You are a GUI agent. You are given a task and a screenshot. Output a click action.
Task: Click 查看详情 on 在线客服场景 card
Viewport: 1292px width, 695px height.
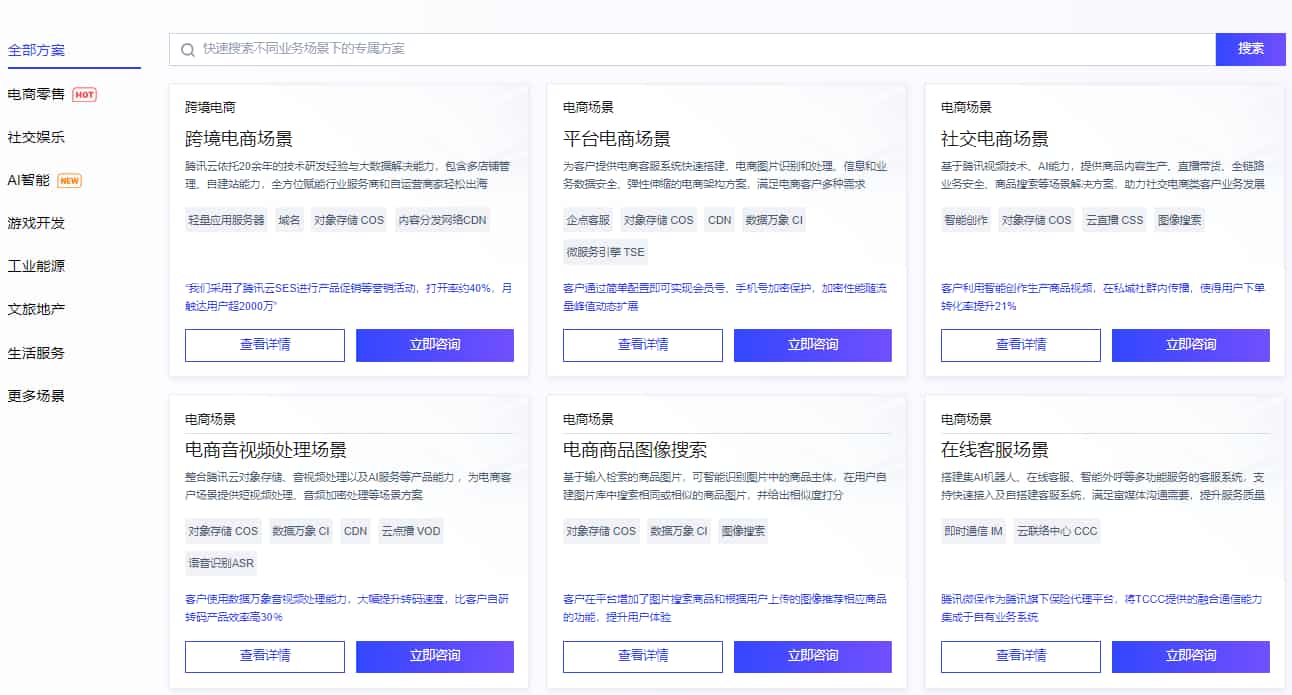1020,657
